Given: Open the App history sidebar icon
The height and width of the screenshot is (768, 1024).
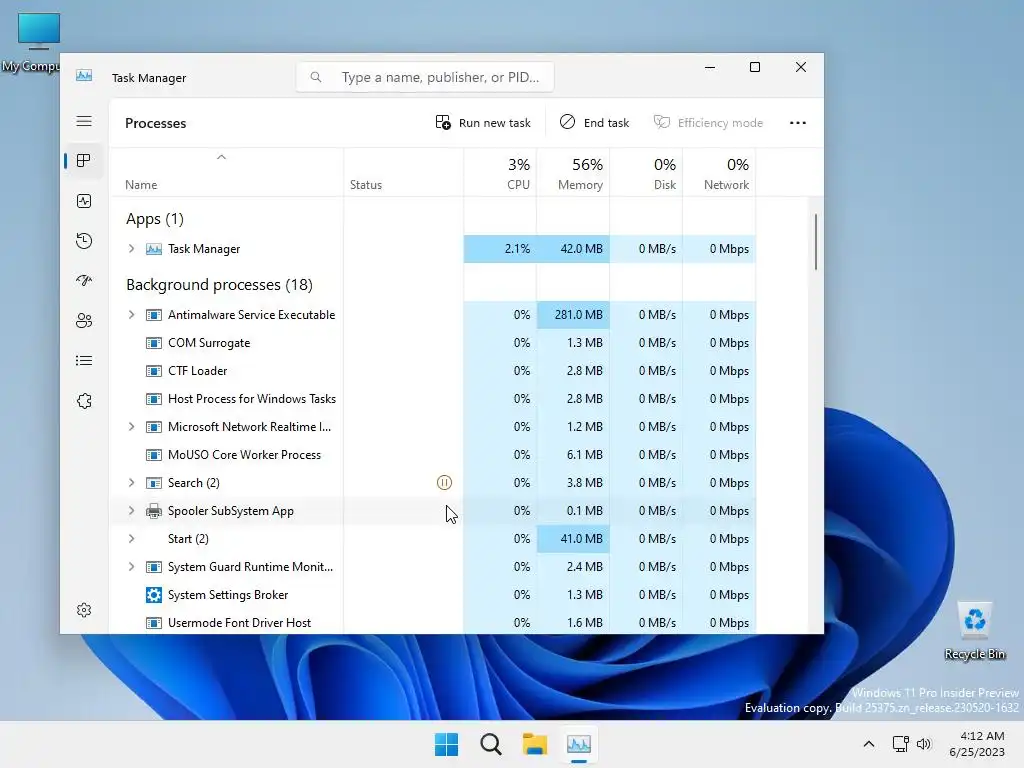Looking at the screenshot, I should tap(84, 241).
